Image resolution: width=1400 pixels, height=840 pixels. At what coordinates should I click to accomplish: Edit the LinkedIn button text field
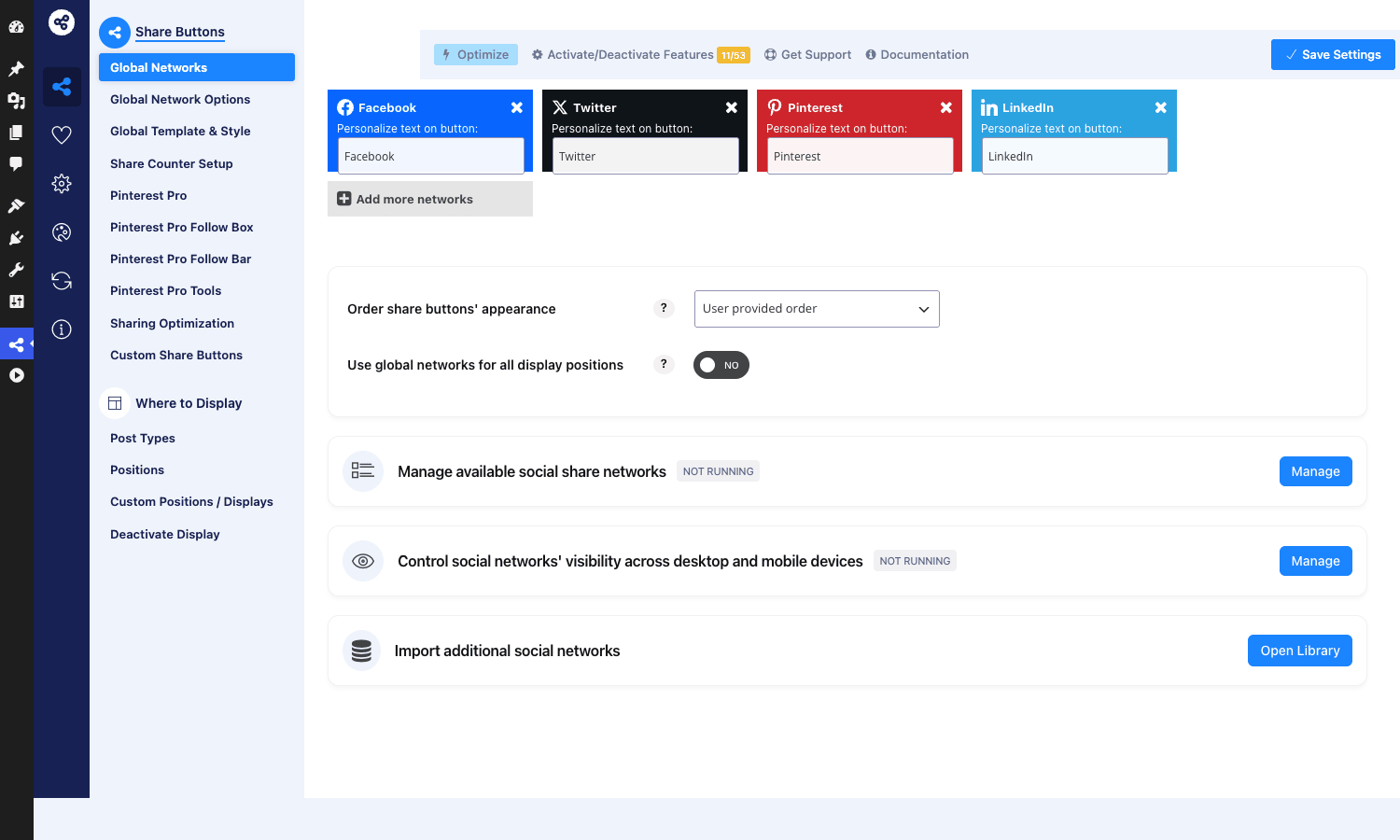pos(1074,156)
